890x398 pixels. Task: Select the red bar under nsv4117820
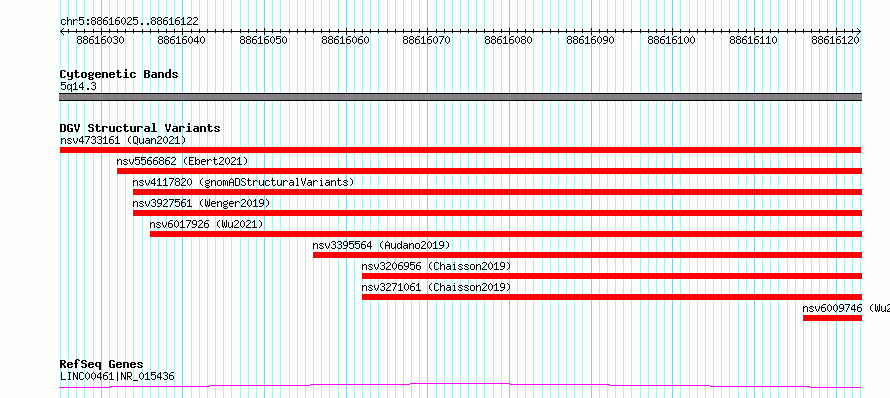coord(497,192)
